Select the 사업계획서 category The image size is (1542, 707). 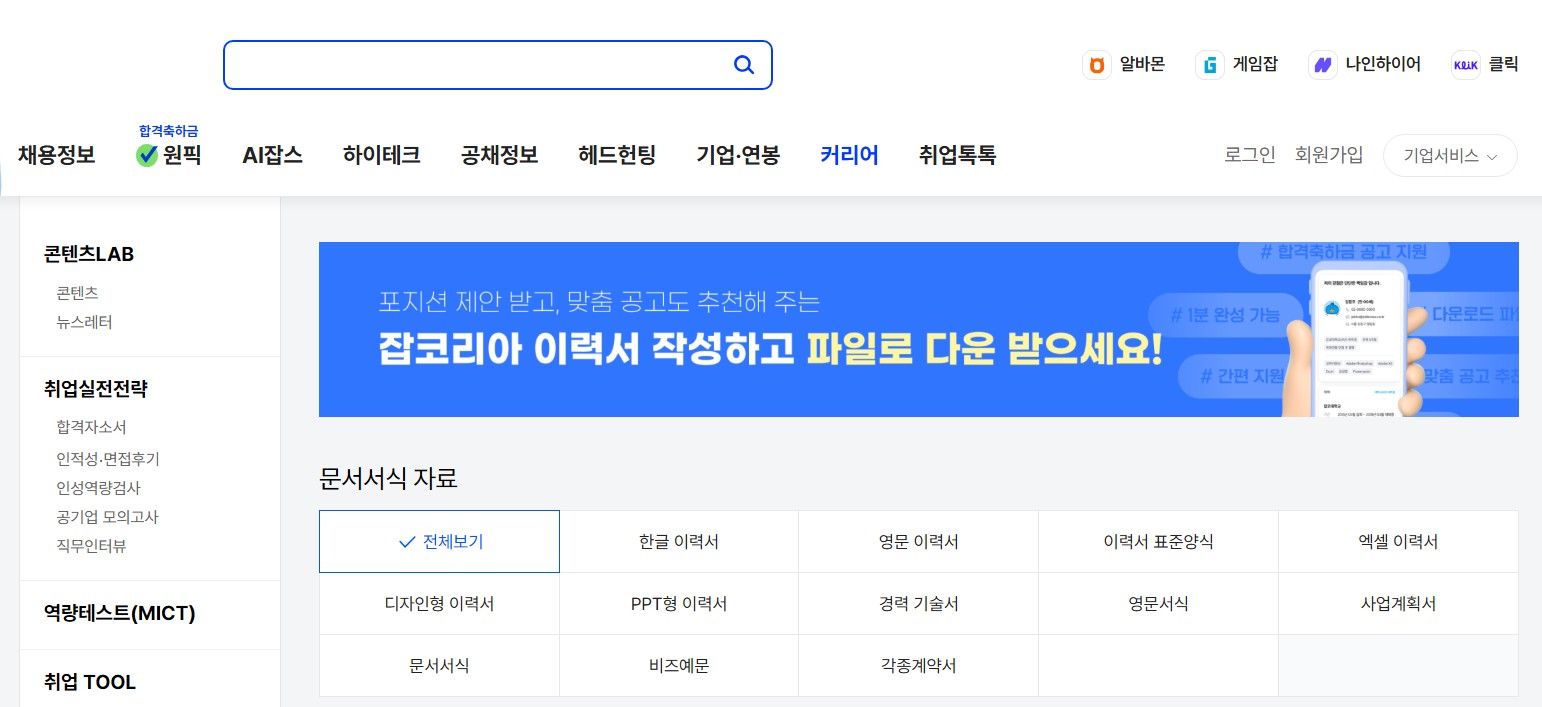(x=1398, y=604)
